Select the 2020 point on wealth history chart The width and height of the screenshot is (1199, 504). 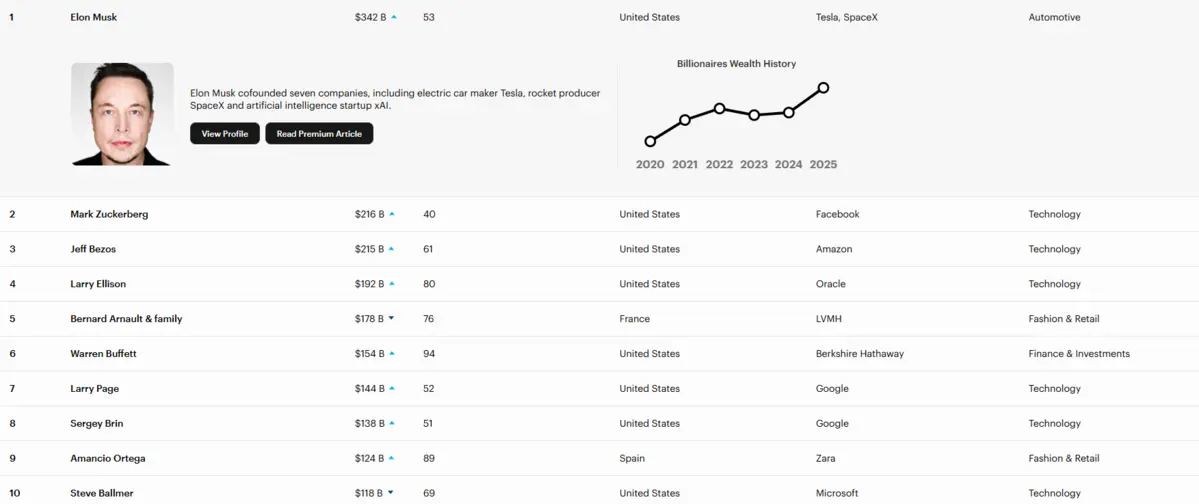click(650, 142)
